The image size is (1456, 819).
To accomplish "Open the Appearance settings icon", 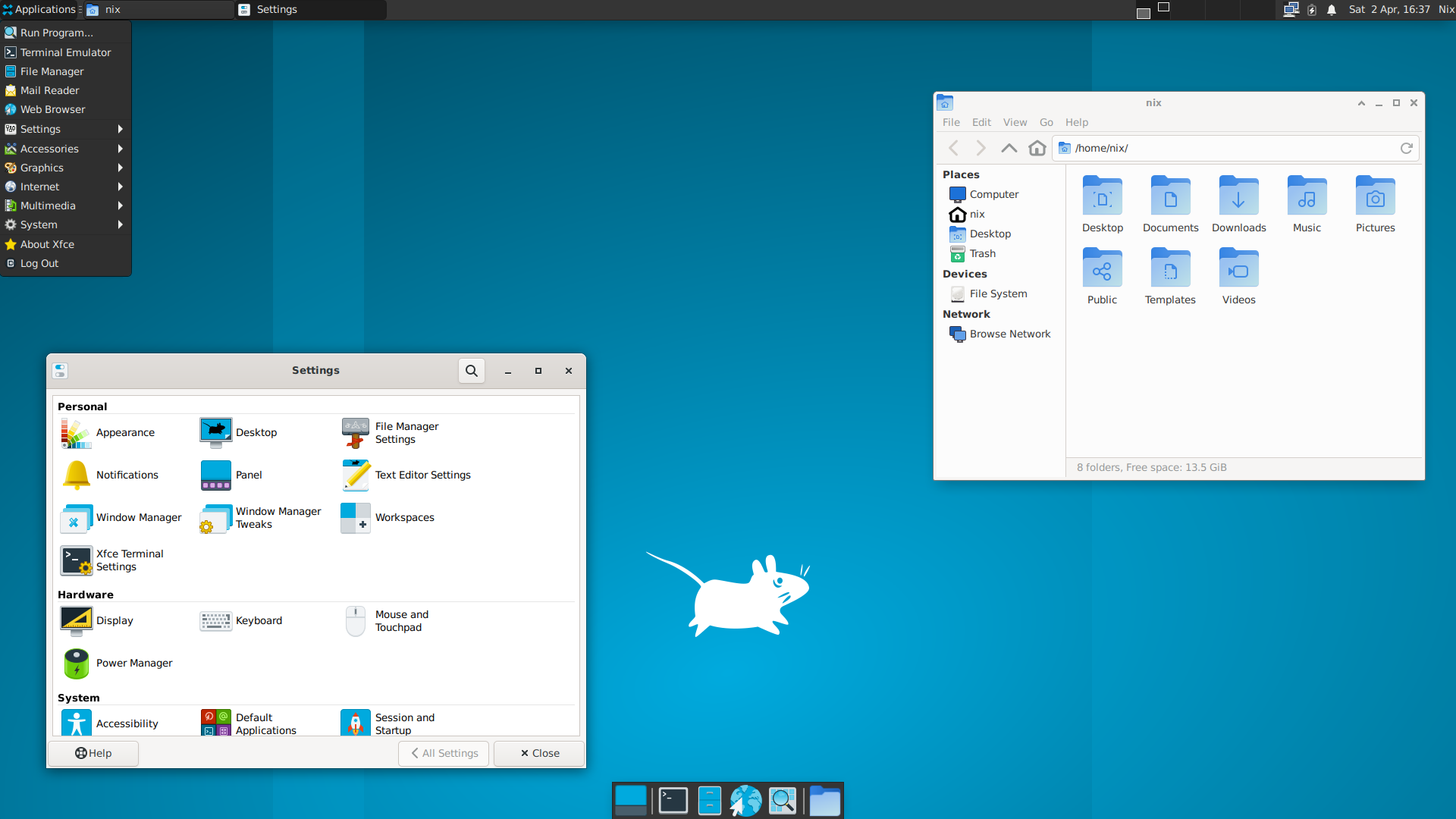I will (77, 433).
